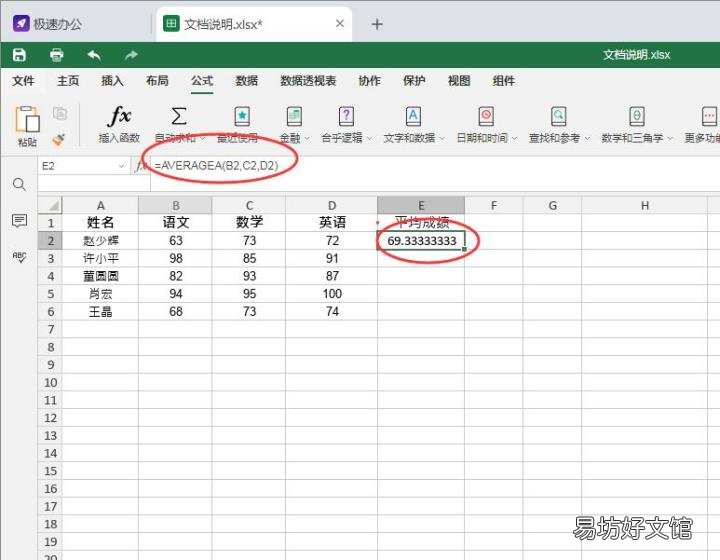
Task: Expand the Lookup and Reference dropdown arrow
Action: 587,138
